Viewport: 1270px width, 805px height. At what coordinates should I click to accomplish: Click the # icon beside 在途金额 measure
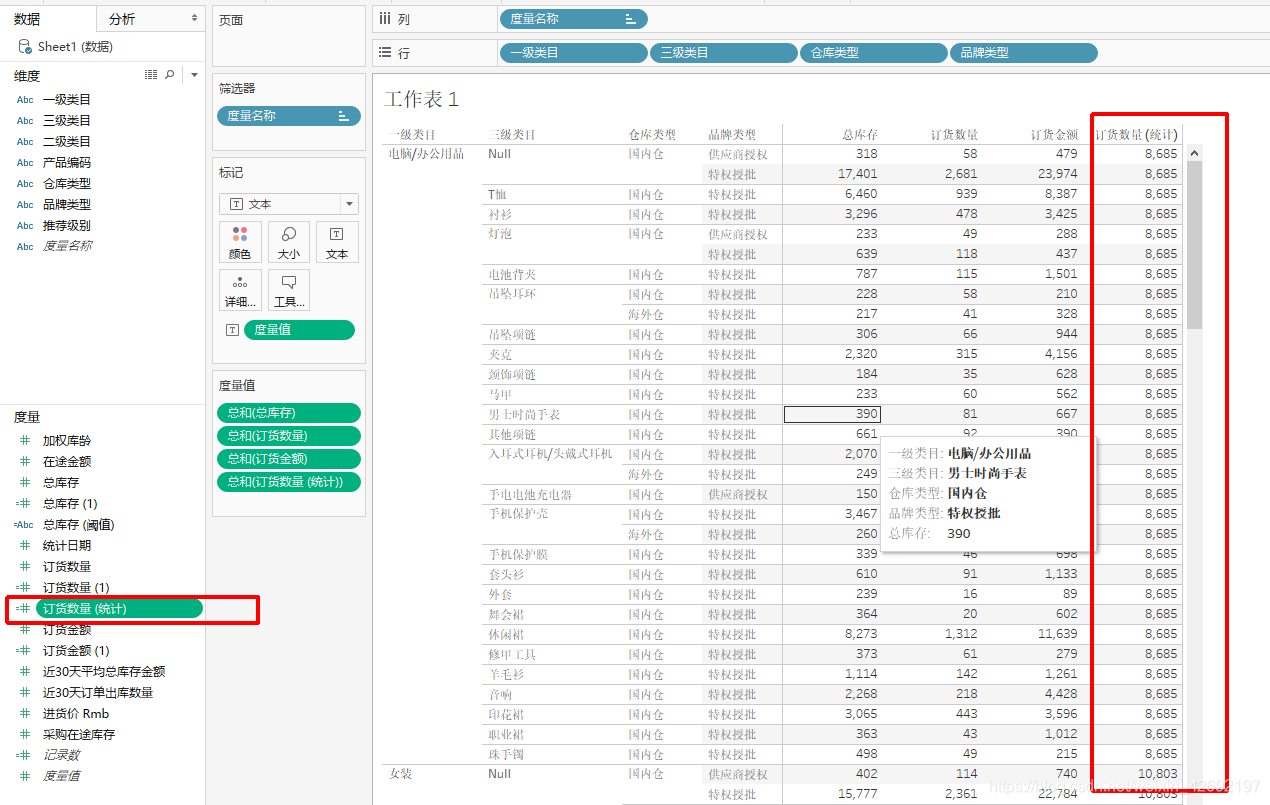(x=25, y=462)
